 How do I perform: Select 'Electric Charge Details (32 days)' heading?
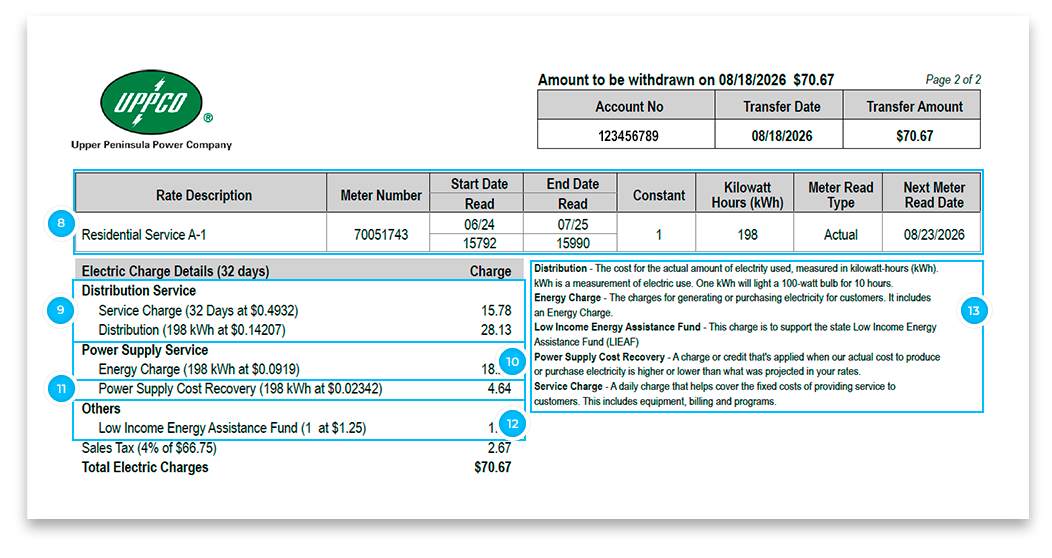pos(175,271)
